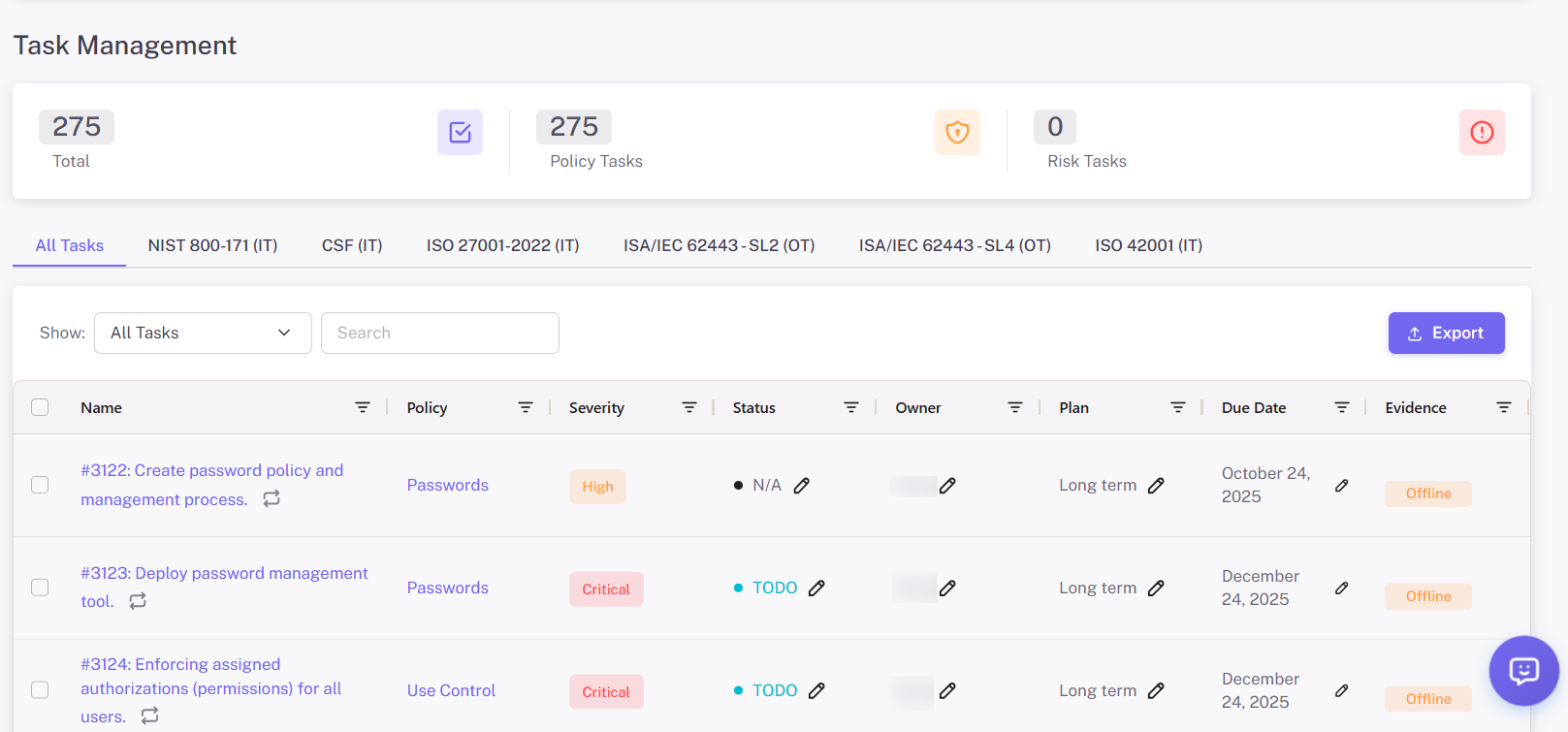Tick the select-all checkbox in header

point(40,407)
